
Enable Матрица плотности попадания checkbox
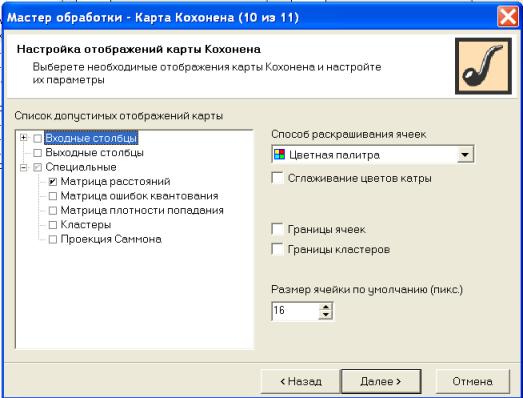pyautogui.click(x=53, y=211)
